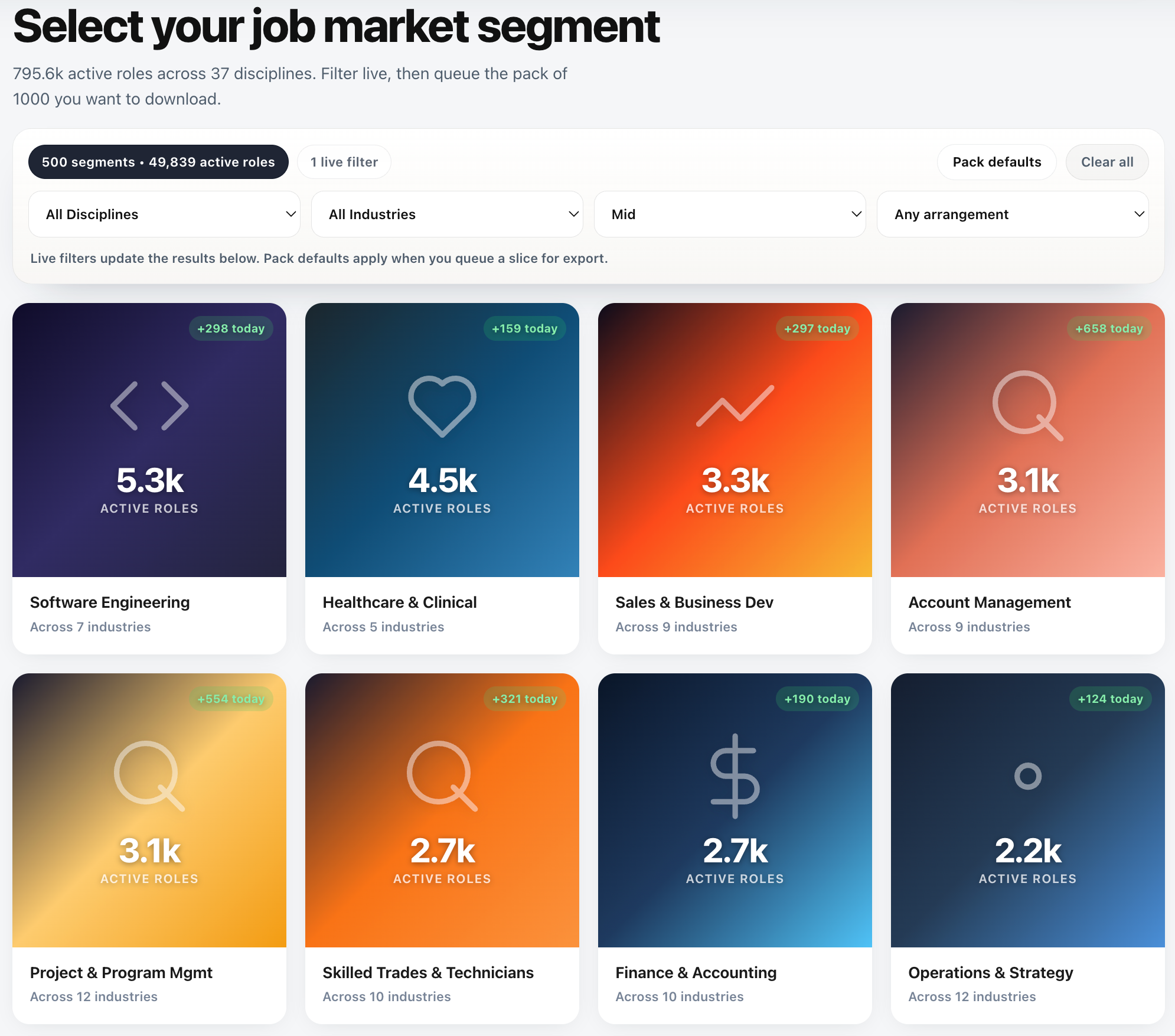Click the trend-line icon on Sales & Business Dev
The width and height of the screenshot is (1175, 1036).
(735, 405)
